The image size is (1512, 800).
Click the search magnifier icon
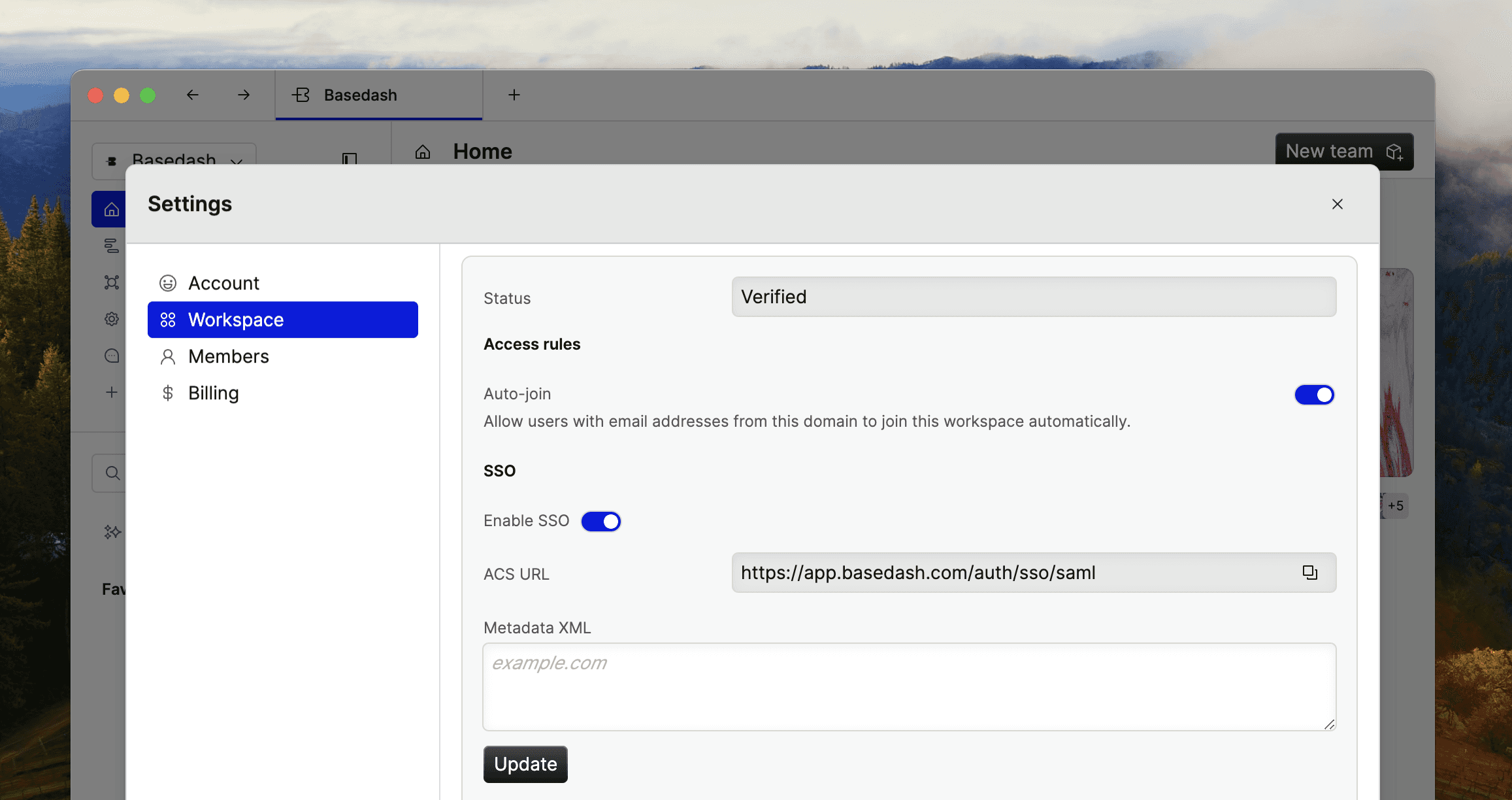(112, 473)
